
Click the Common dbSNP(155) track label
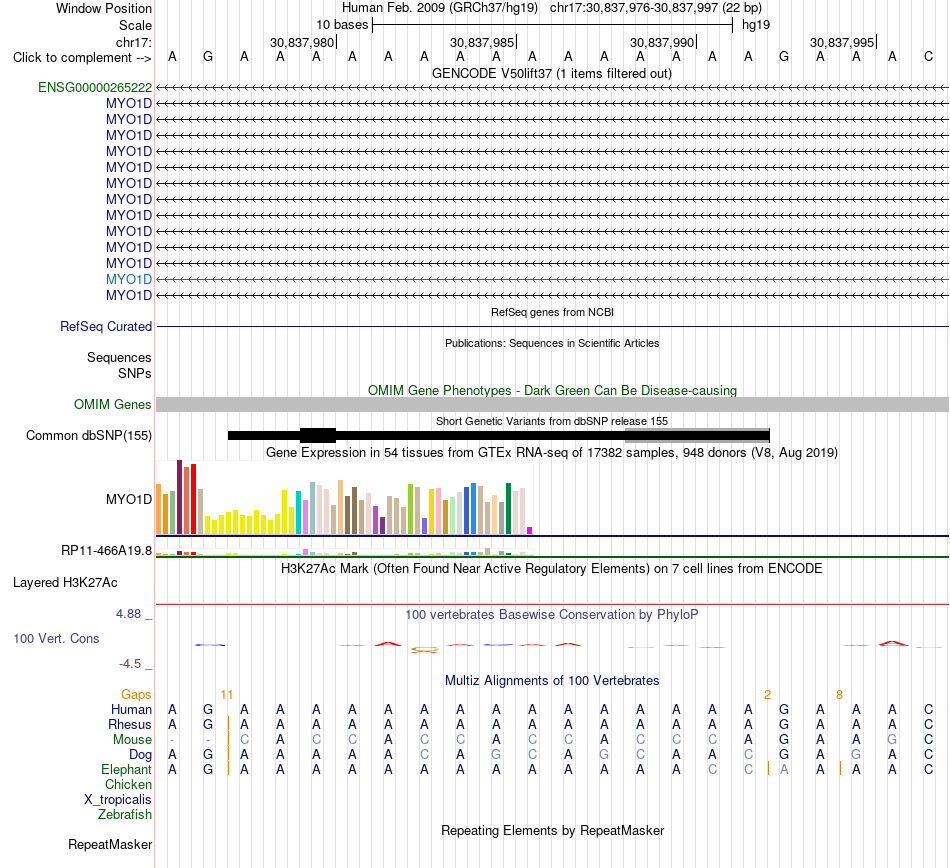[x=88, y=436]
